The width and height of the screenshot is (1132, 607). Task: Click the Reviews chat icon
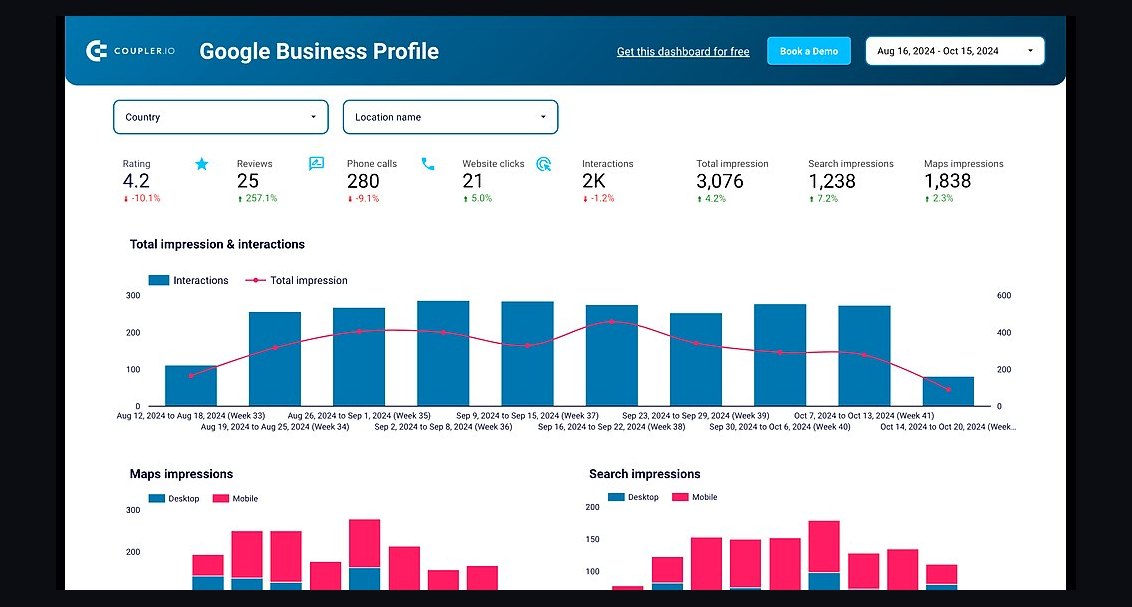316,164
